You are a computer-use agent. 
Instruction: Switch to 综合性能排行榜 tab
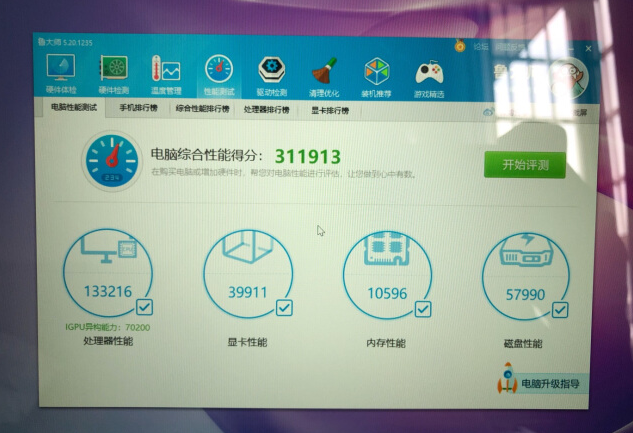click(x=202, y=109)
